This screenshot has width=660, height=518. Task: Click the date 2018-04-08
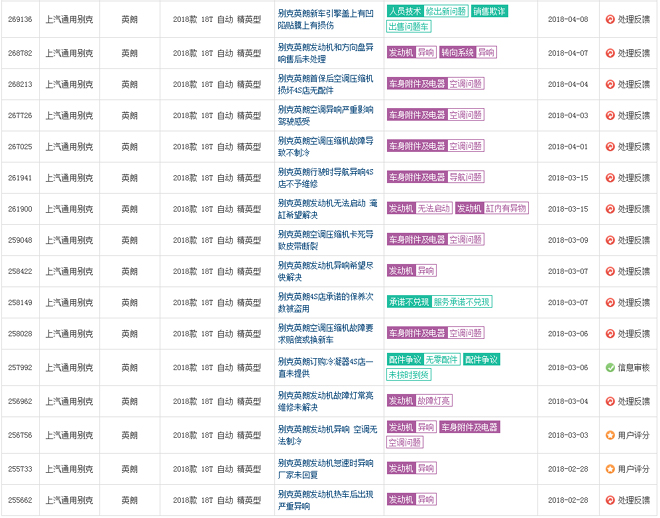coord(568,19)
